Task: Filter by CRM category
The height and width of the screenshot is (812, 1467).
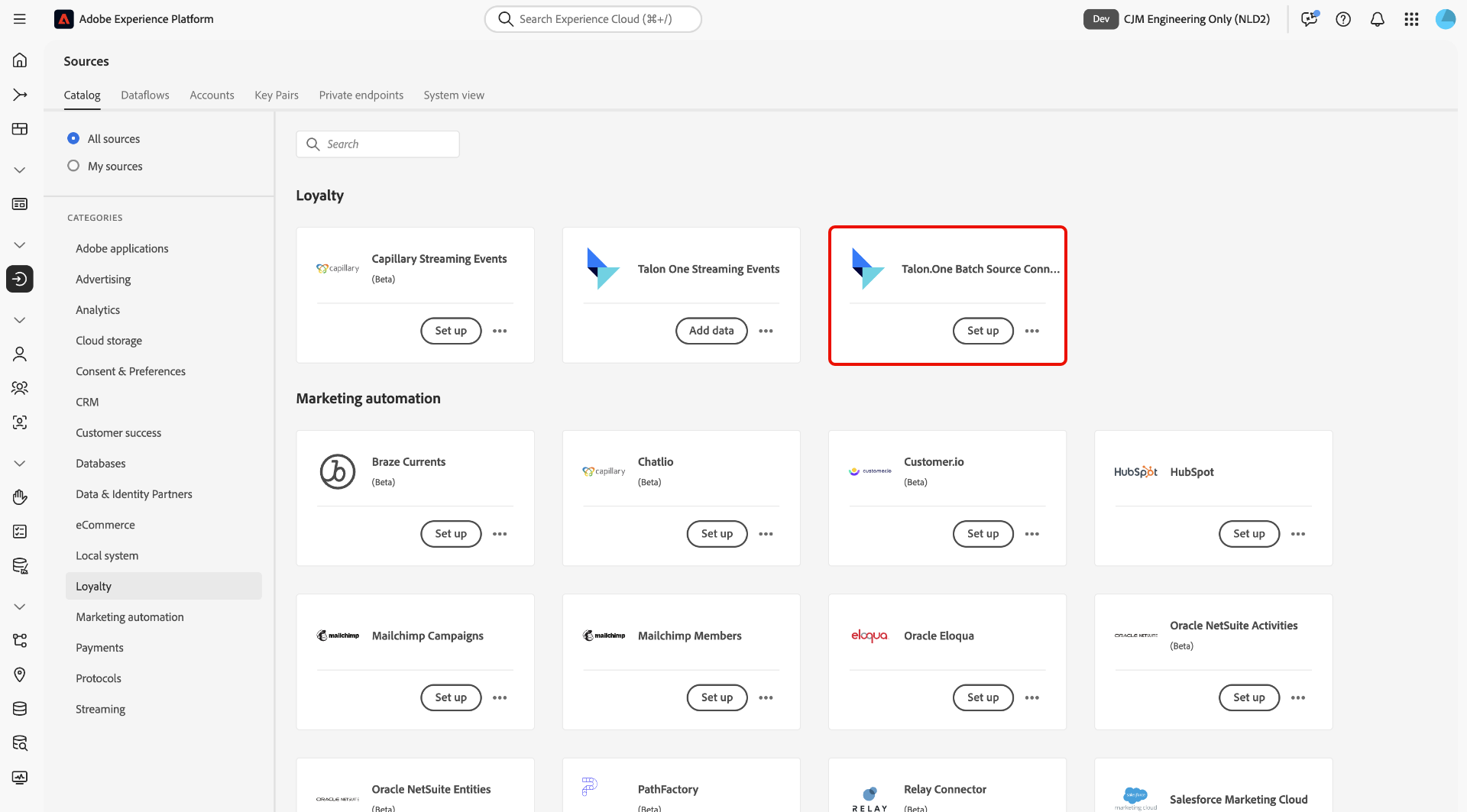Action: 87,402
